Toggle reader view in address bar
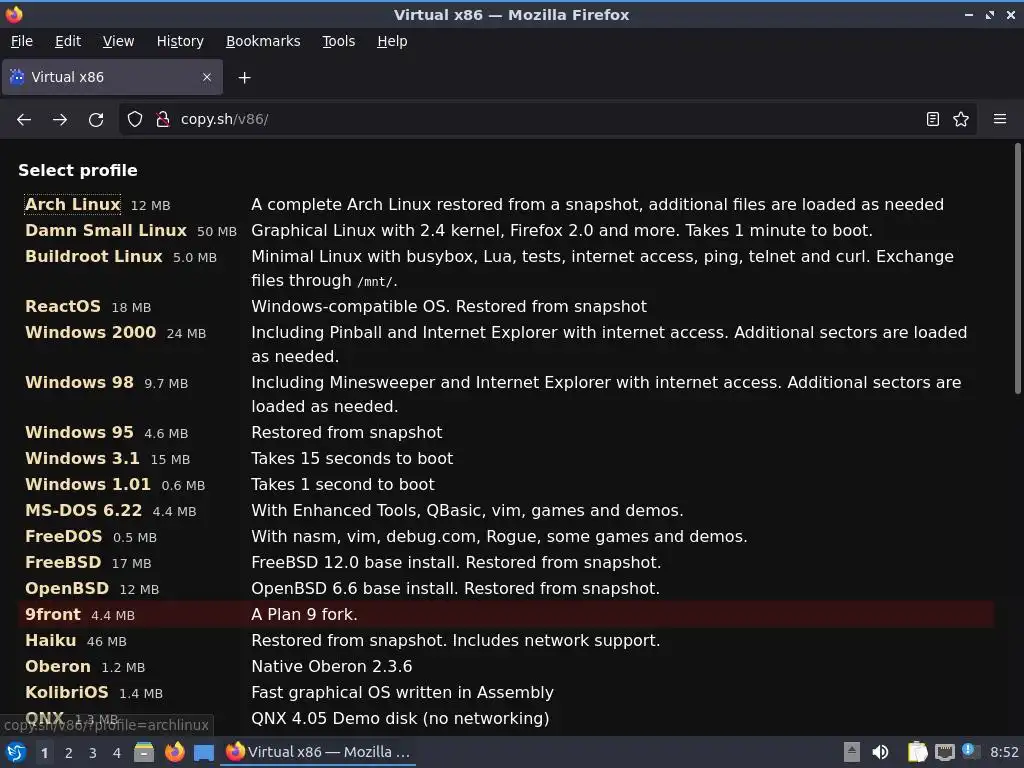 933,119
